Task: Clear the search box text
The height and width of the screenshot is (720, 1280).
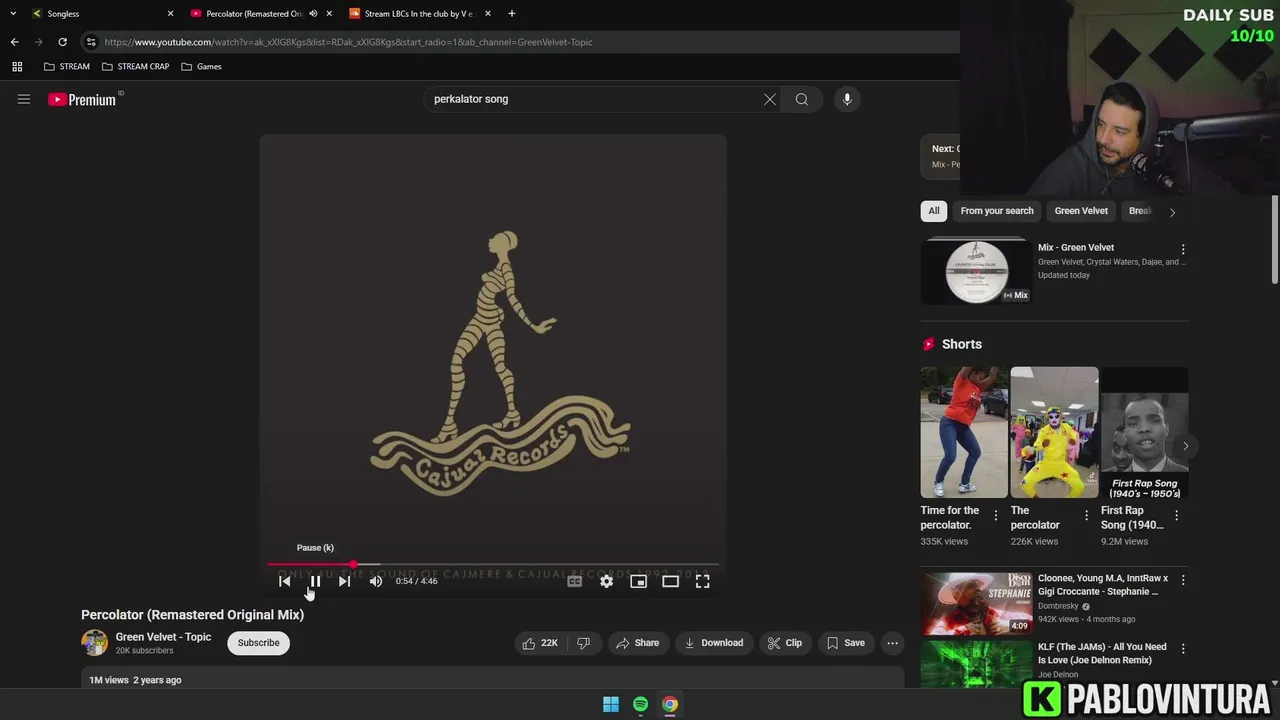Action: pos(770,99)
